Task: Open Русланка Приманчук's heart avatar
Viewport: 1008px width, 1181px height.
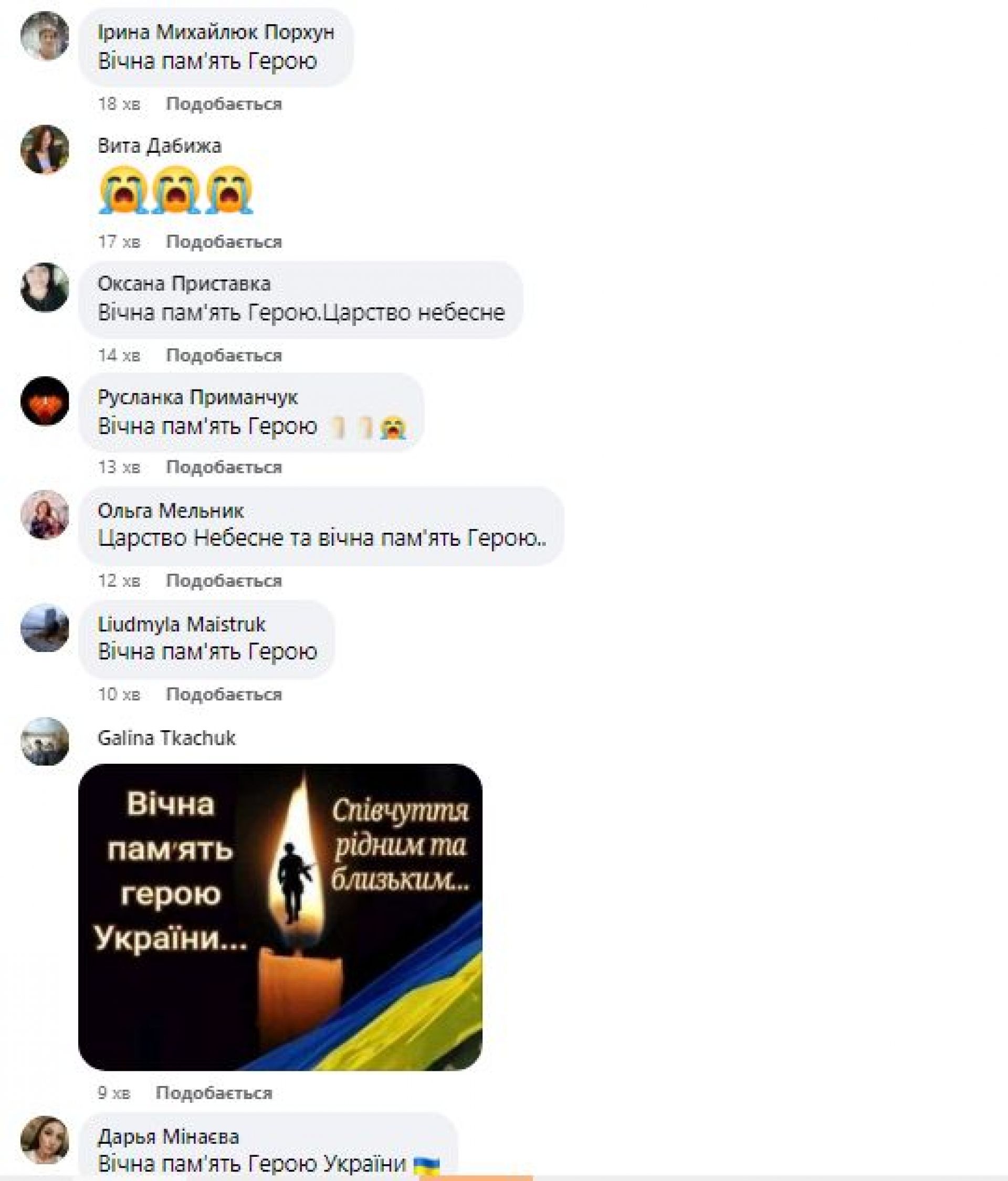Action: (x=45, y=400)
